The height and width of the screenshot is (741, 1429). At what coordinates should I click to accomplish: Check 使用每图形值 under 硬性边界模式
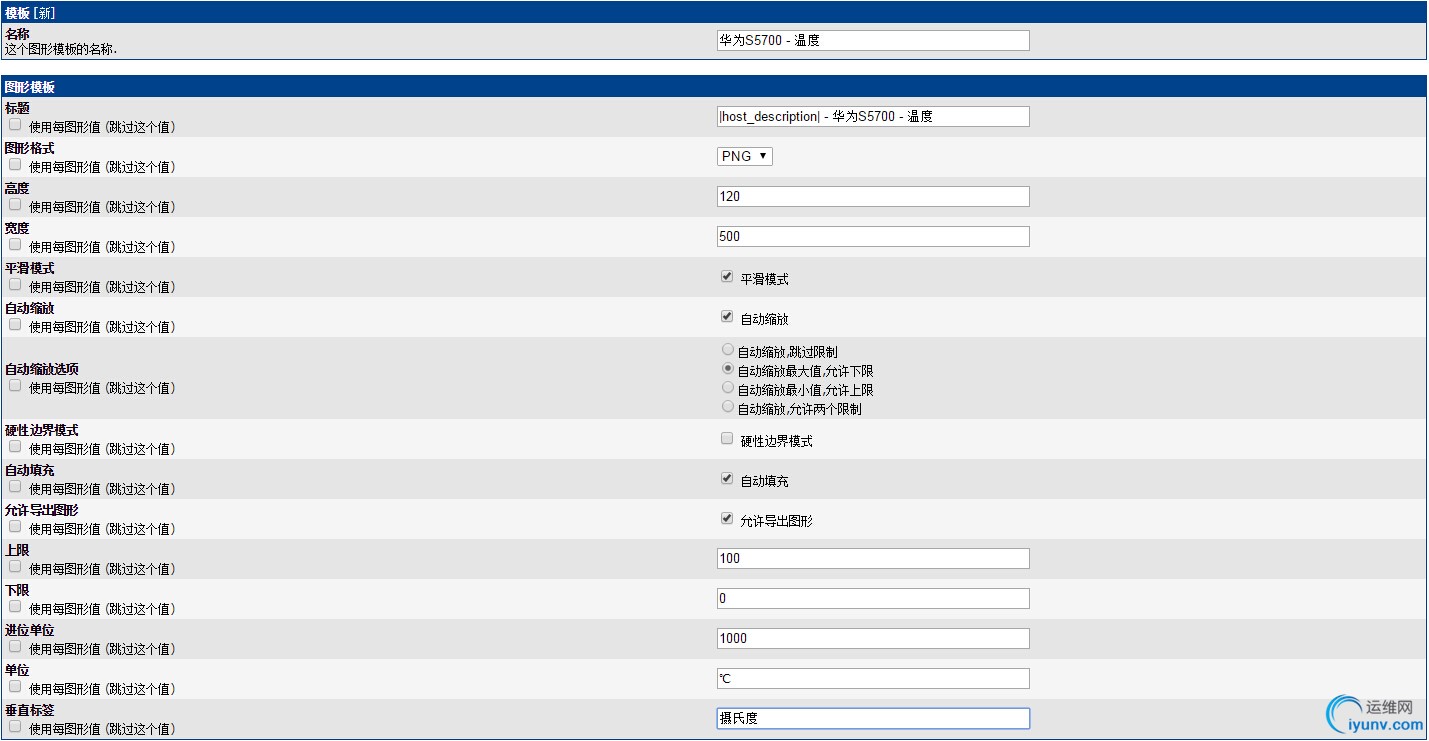[15, 447]
